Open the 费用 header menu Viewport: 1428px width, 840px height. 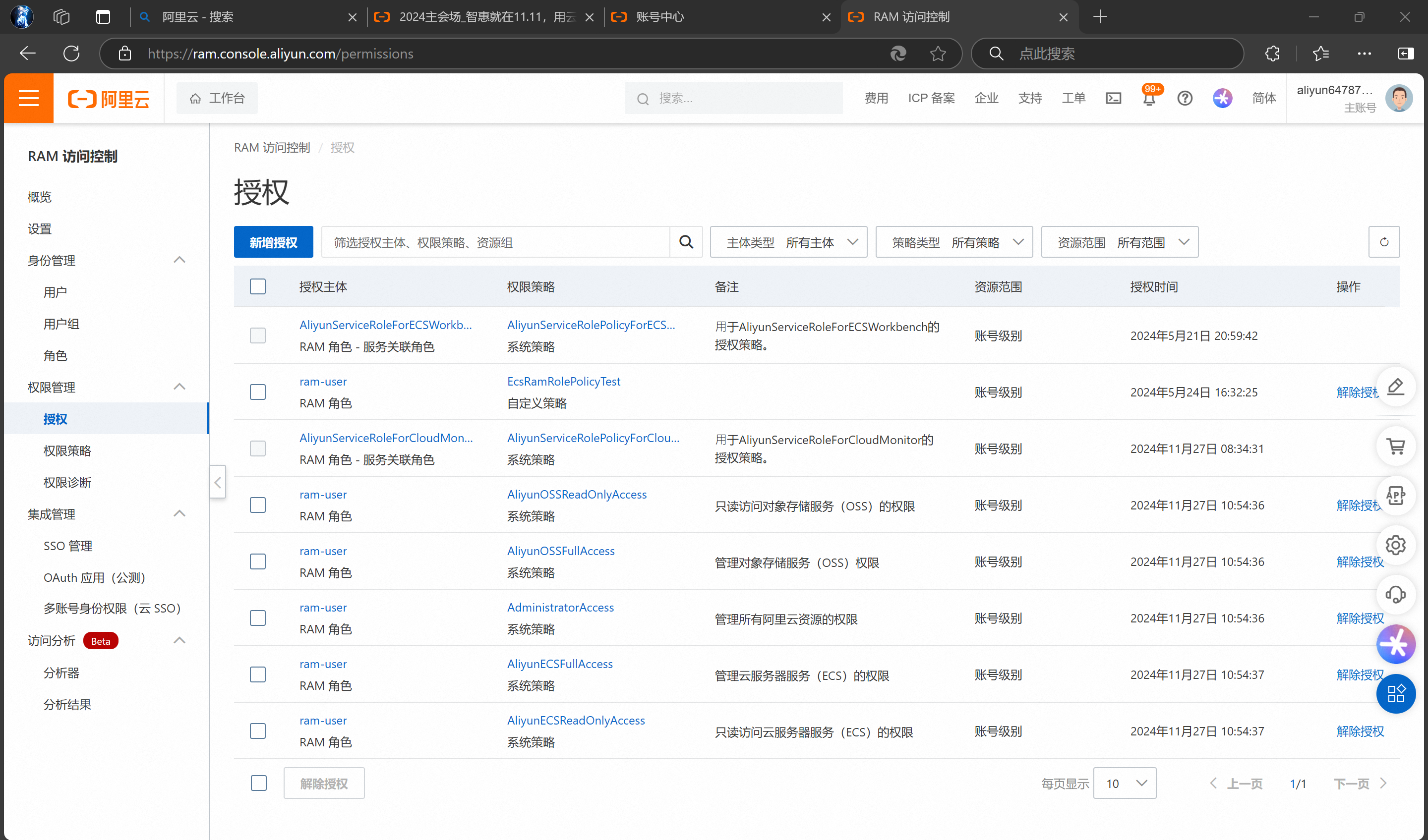876,98
